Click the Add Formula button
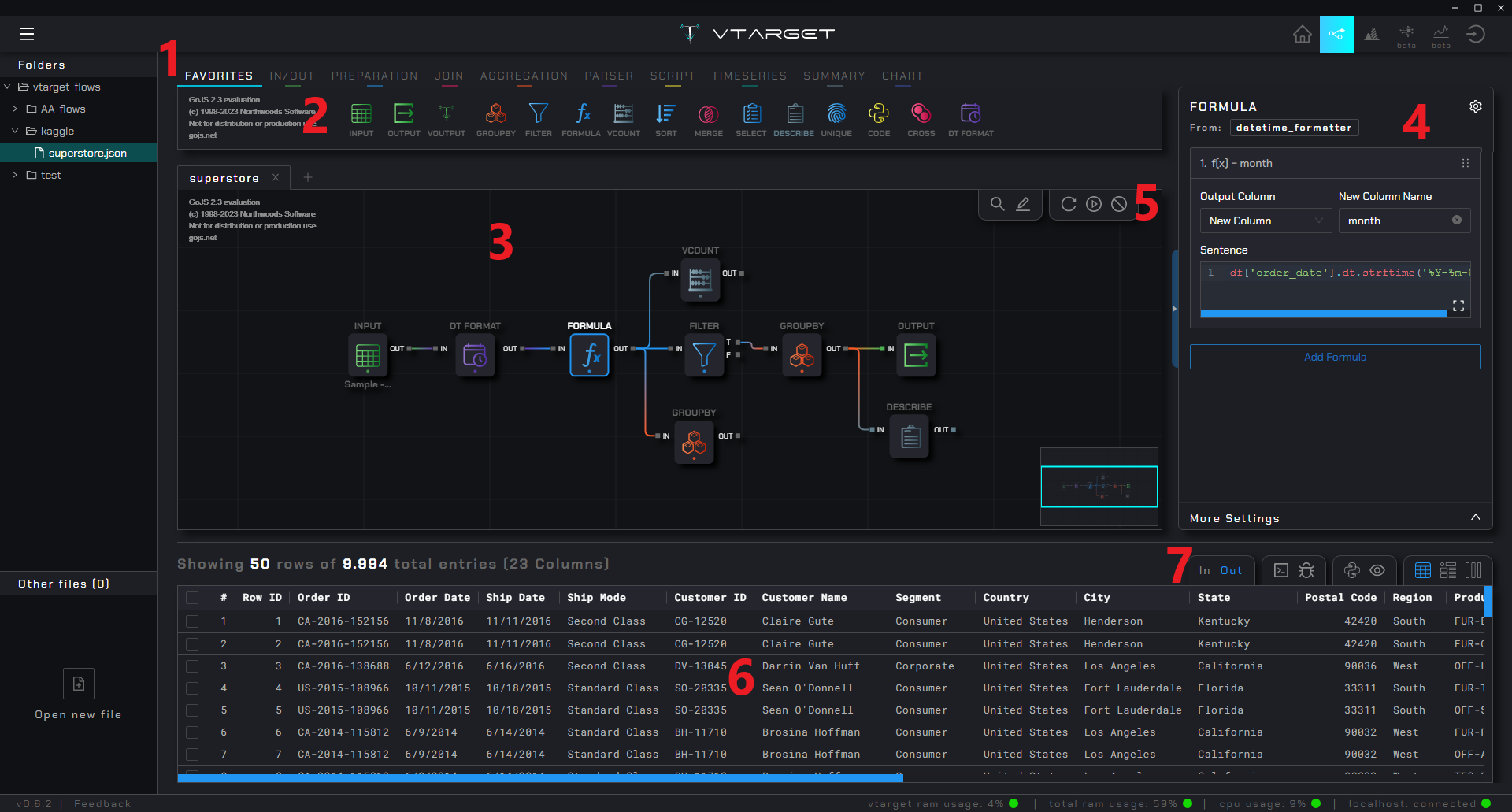The height and width of the screenshot is (812, 1512). point(1334,357)
